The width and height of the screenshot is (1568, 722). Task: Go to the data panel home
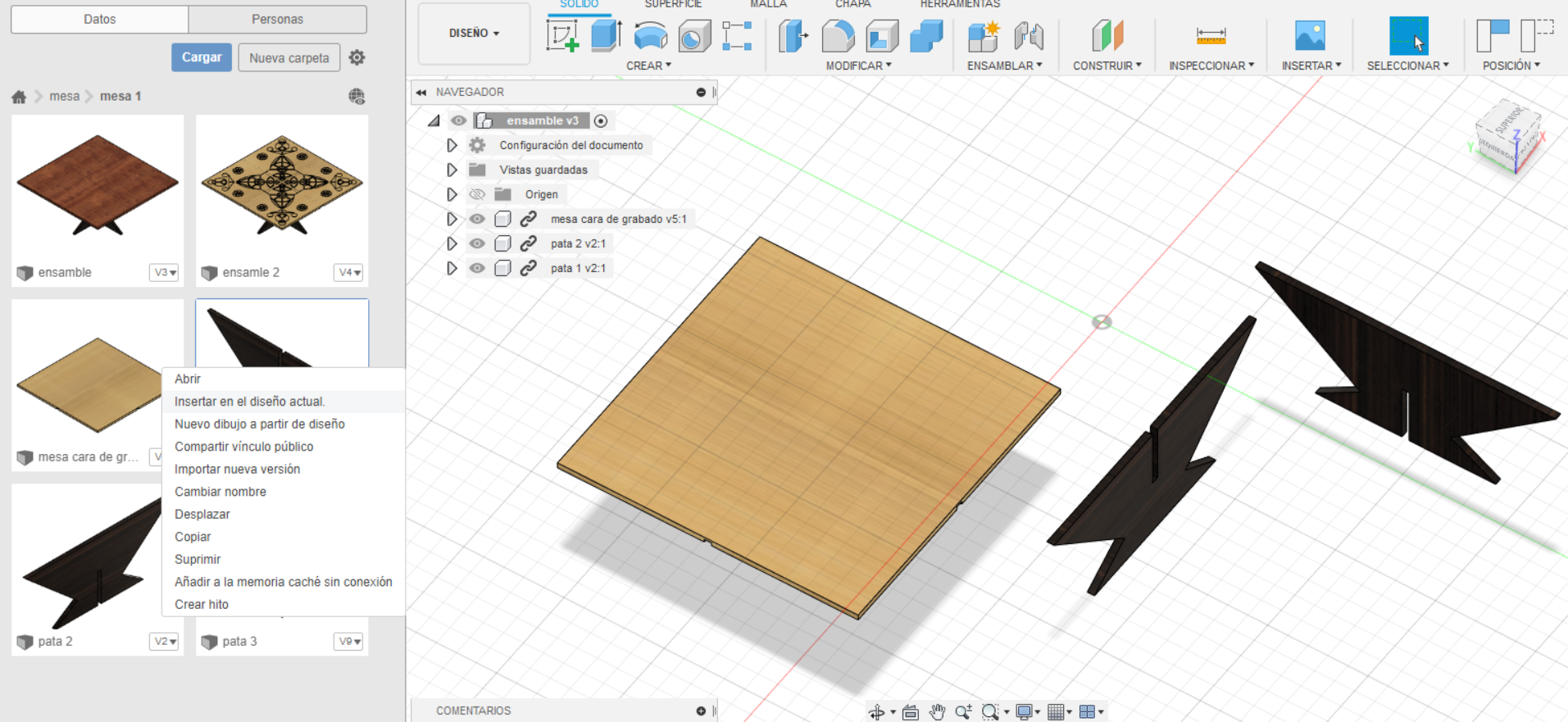[x=19, y=97]
